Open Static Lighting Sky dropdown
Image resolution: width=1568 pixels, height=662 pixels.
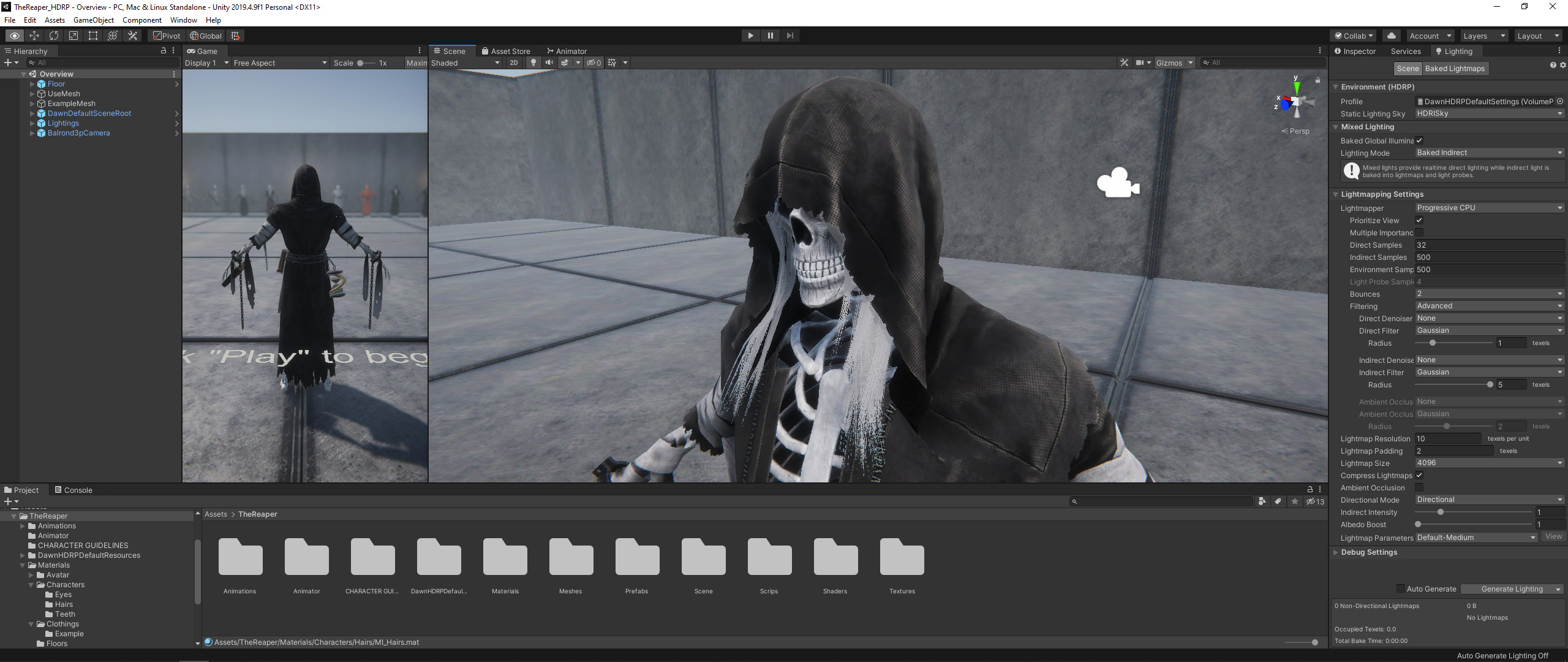click(1490, 113)
